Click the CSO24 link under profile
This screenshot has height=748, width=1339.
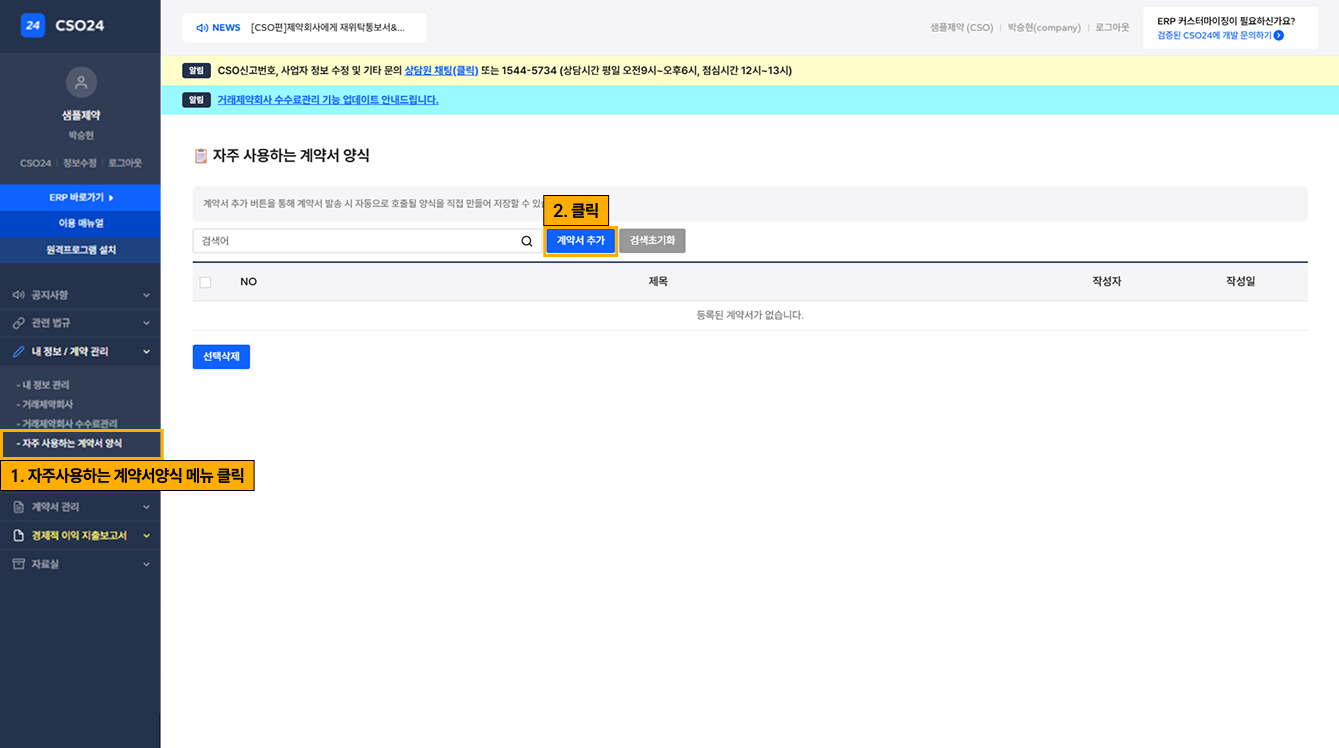(36, 163)
